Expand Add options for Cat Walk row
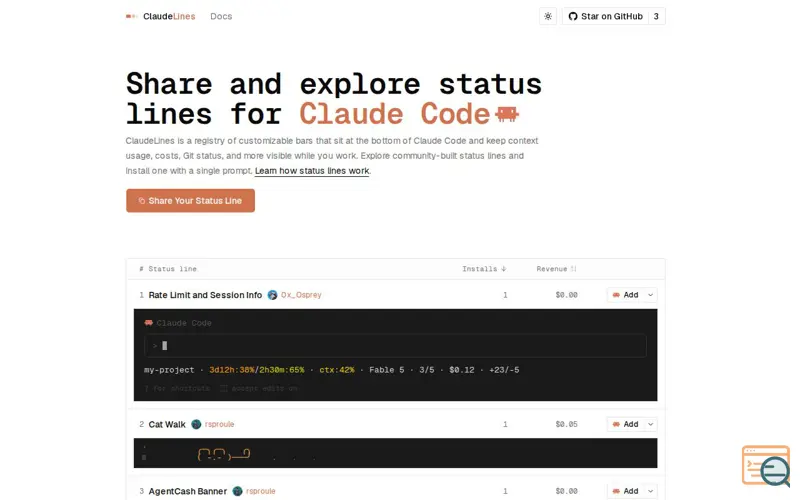800x500 pixels. 651,424
